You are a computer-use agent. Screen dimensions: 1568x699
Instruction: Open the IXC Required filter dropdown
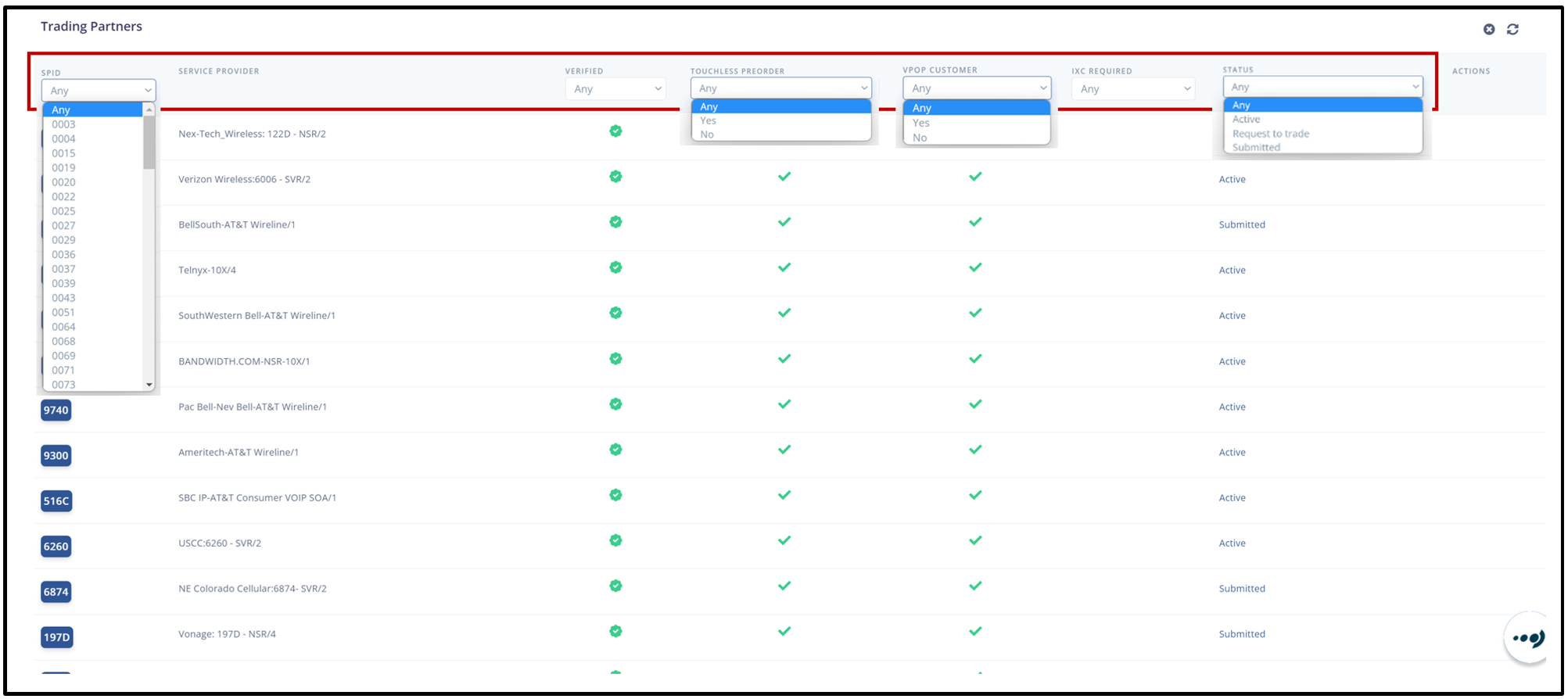(x=1133, y=89)
